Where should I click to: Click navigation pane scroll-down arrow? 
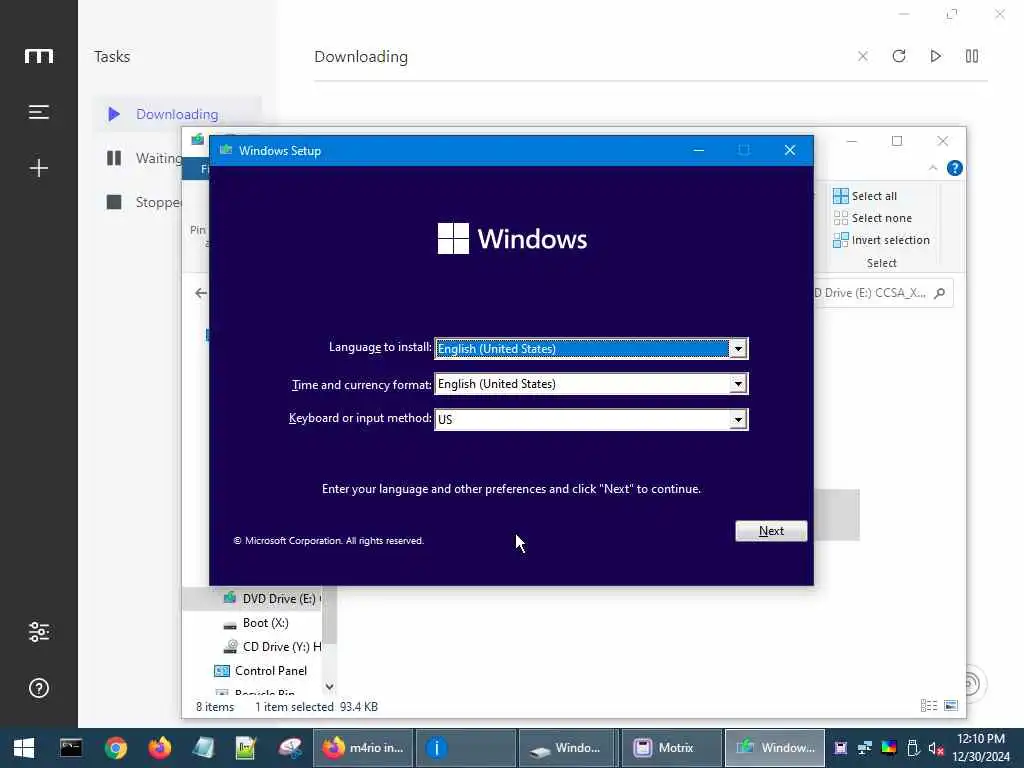tap(329, 686)
